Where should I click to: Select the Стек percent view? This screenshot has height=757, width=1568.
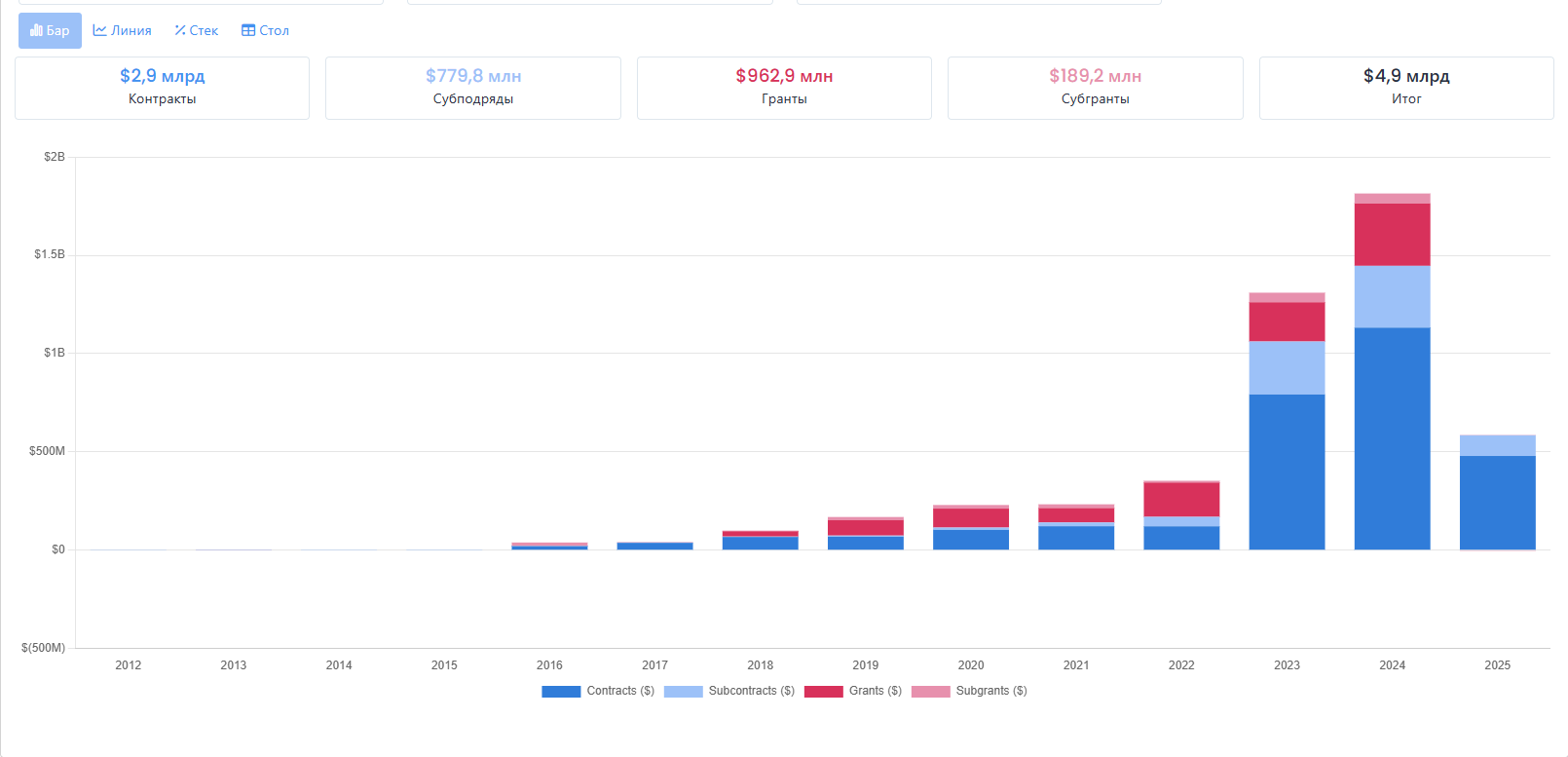click(x=197, y=30)
